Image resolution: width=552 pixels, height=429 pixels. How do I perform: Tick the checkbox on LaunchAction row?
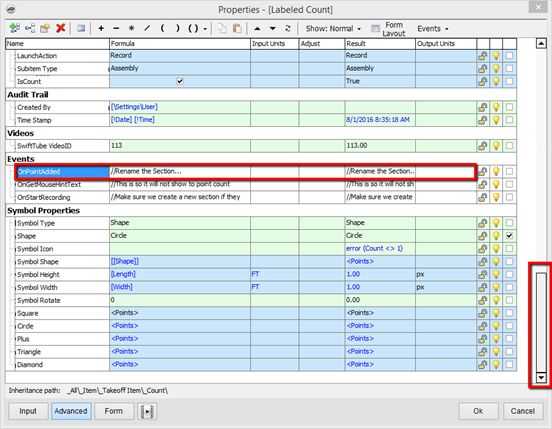tap(509, 56)
